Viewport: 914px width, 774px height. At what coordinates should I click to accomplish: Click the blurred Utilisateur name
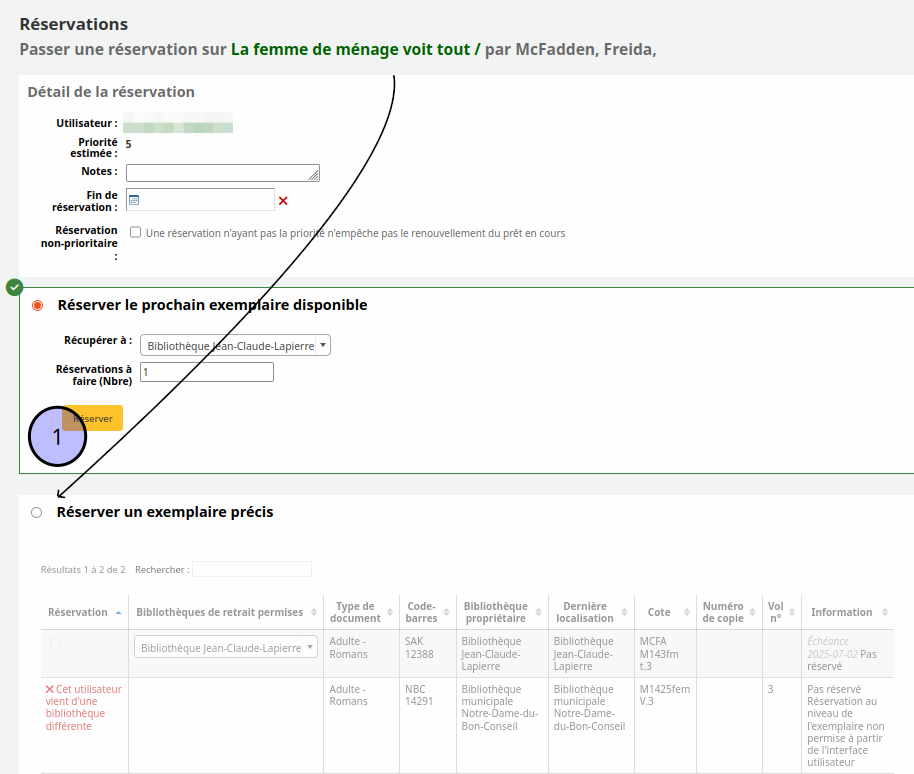178,123
